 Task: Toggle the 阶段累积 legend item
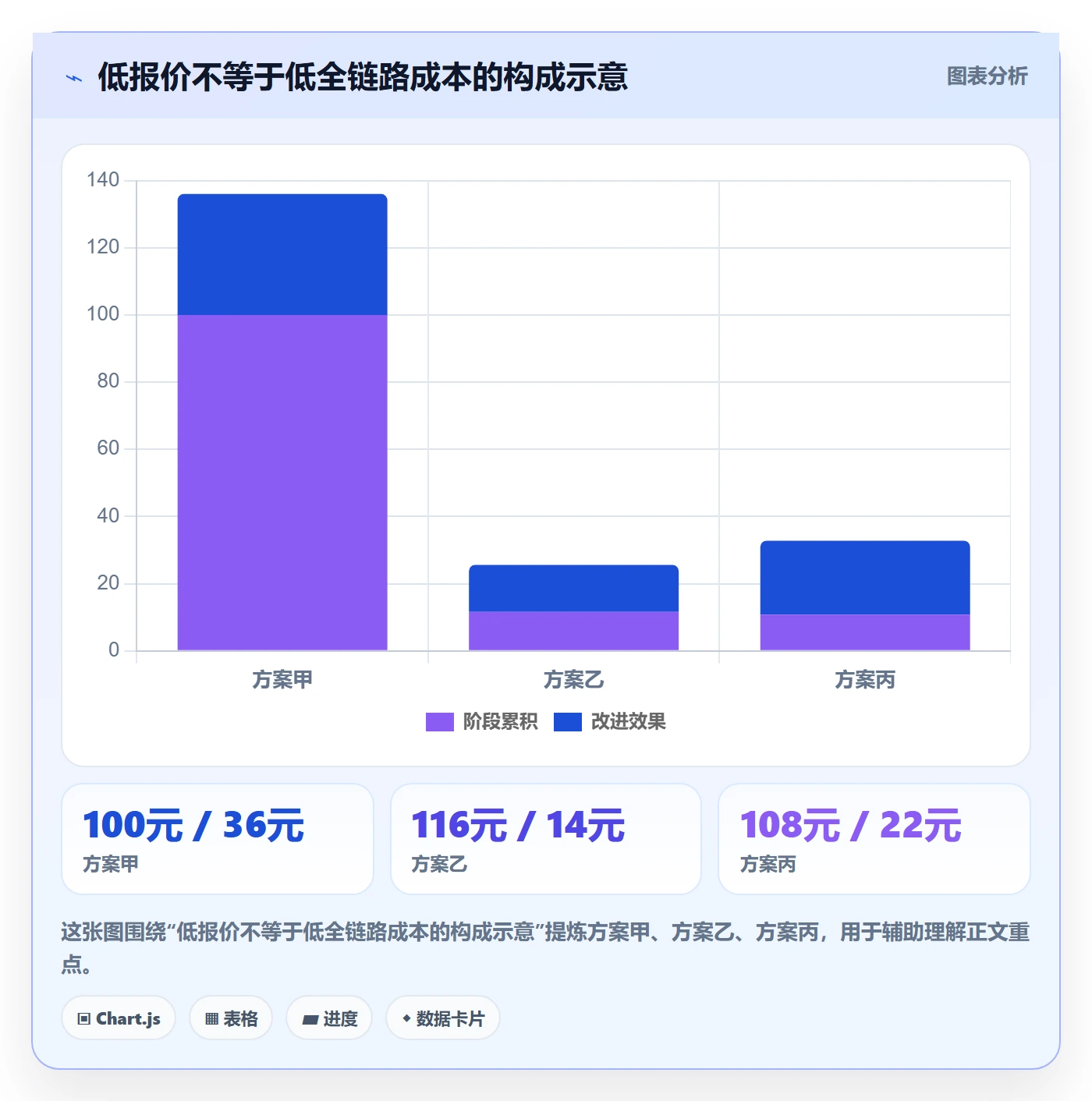tap(481, 722)
